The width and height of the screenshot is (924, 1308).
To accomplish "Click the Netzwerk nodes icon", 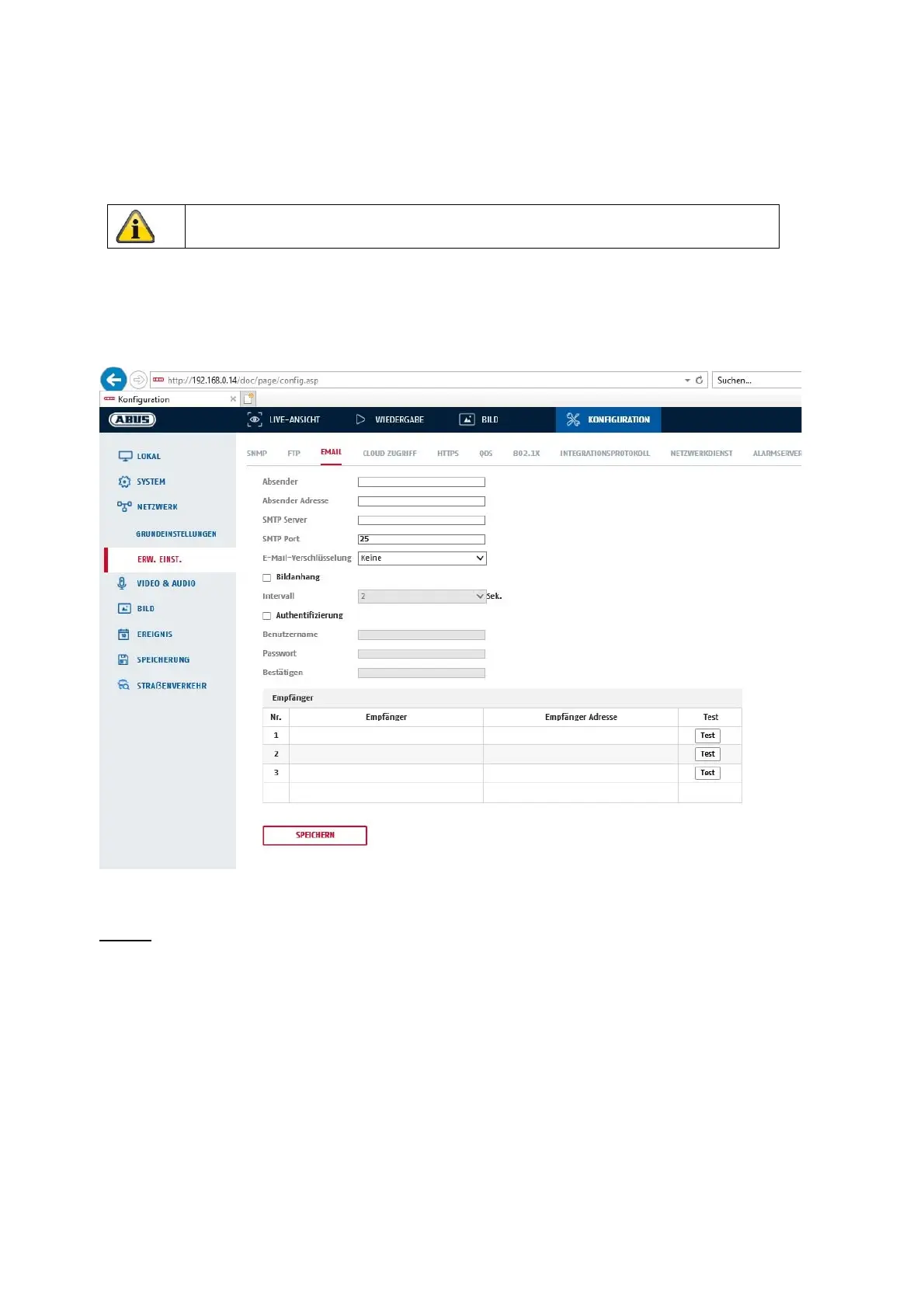I will (124, 506).
